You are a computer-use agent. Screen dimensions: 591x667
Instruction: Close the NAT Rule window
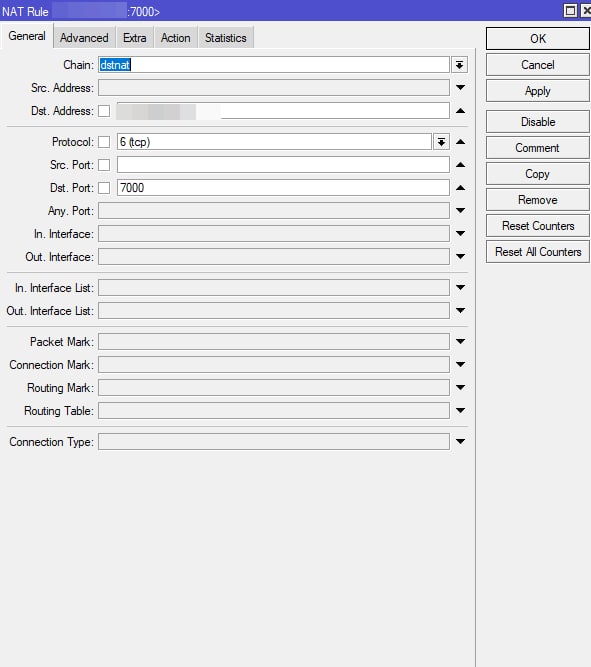point(586,11)
